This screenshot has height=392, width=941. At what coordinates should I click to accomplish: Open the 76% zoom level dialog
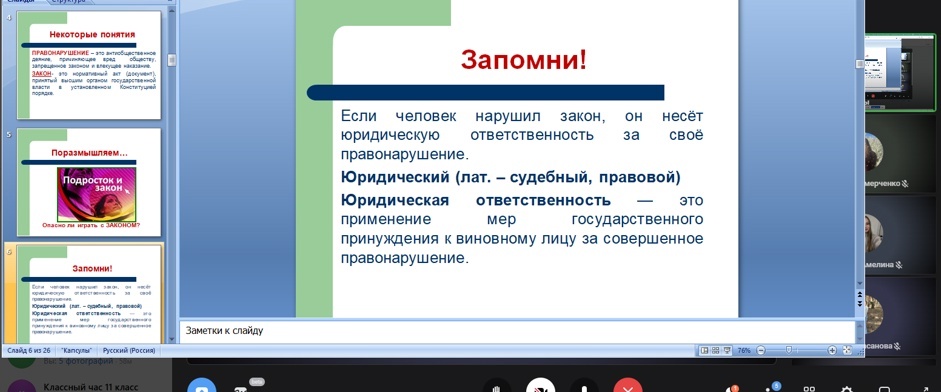point(744,350)
